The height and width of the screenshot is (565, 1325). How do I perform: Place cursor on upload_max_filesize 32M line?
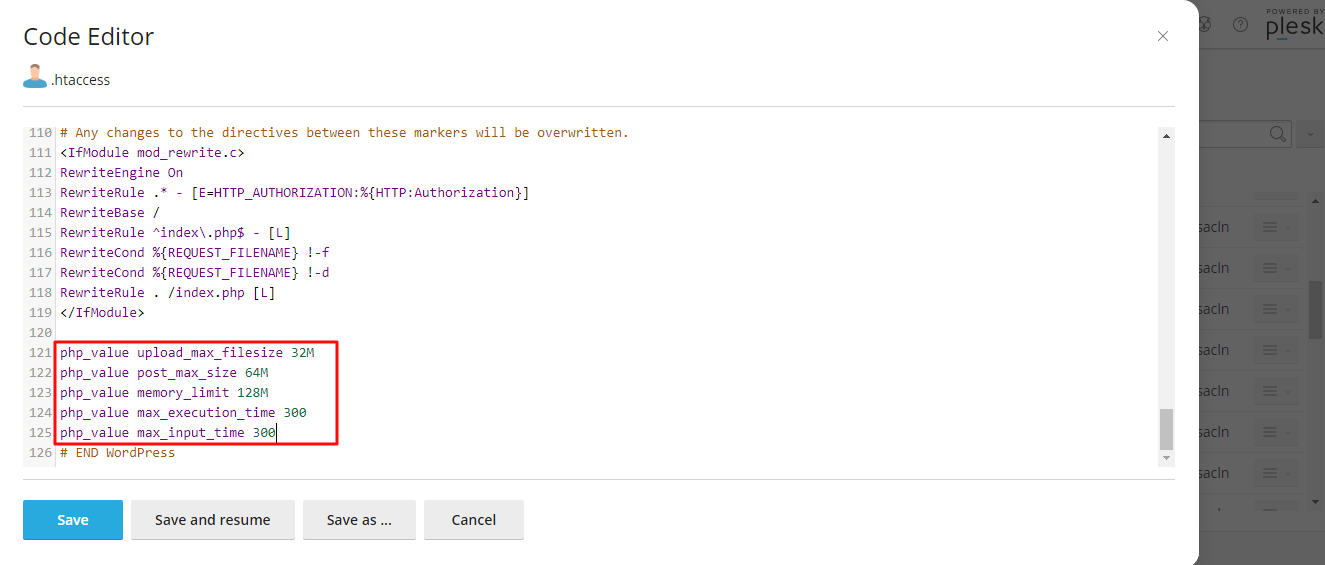point(187,353)
